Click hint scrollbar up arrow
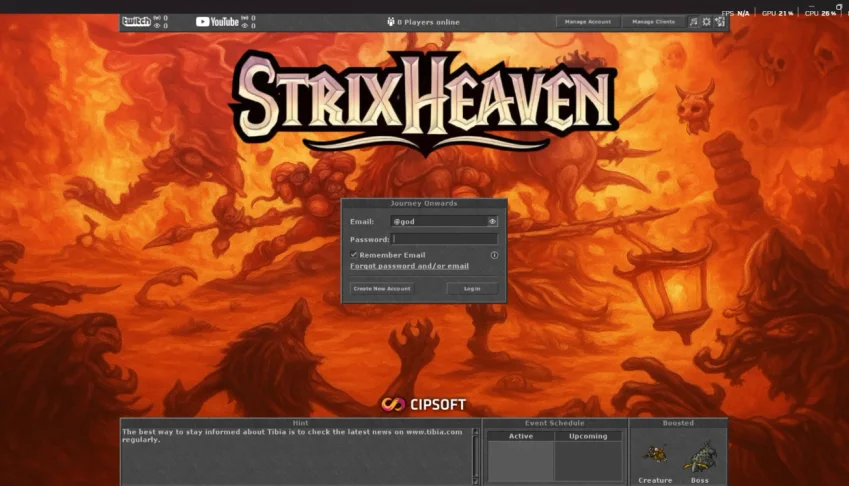The image size is (849, 486). [475, 432]
